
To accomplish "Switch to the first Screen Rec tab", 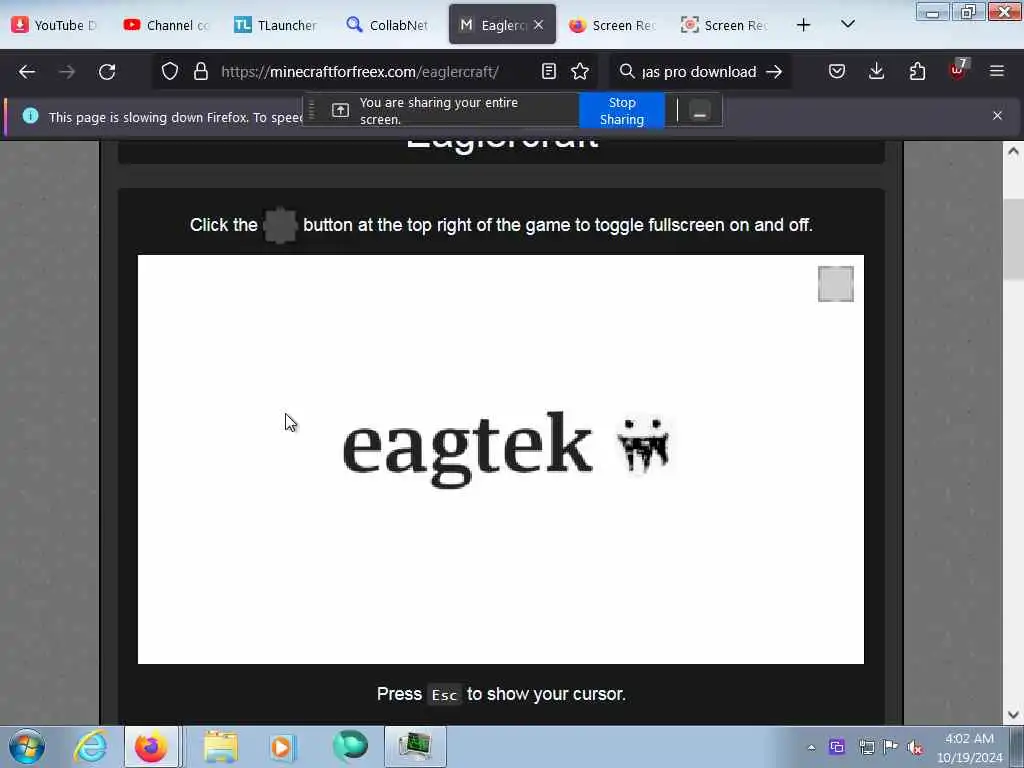I will pyautogui.click(x=613, y=25).
